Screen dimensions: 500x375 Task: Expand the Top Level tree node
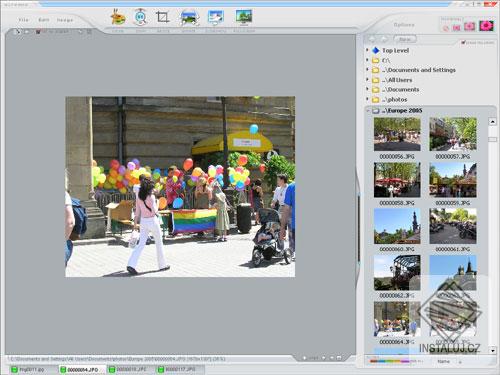(x=367, y=50)
